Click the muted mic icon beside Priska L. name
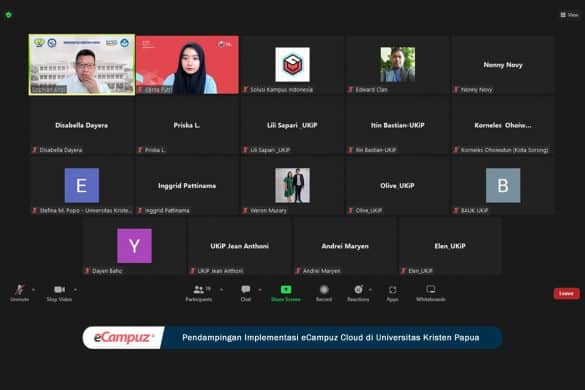 click(x=140, y=150)
